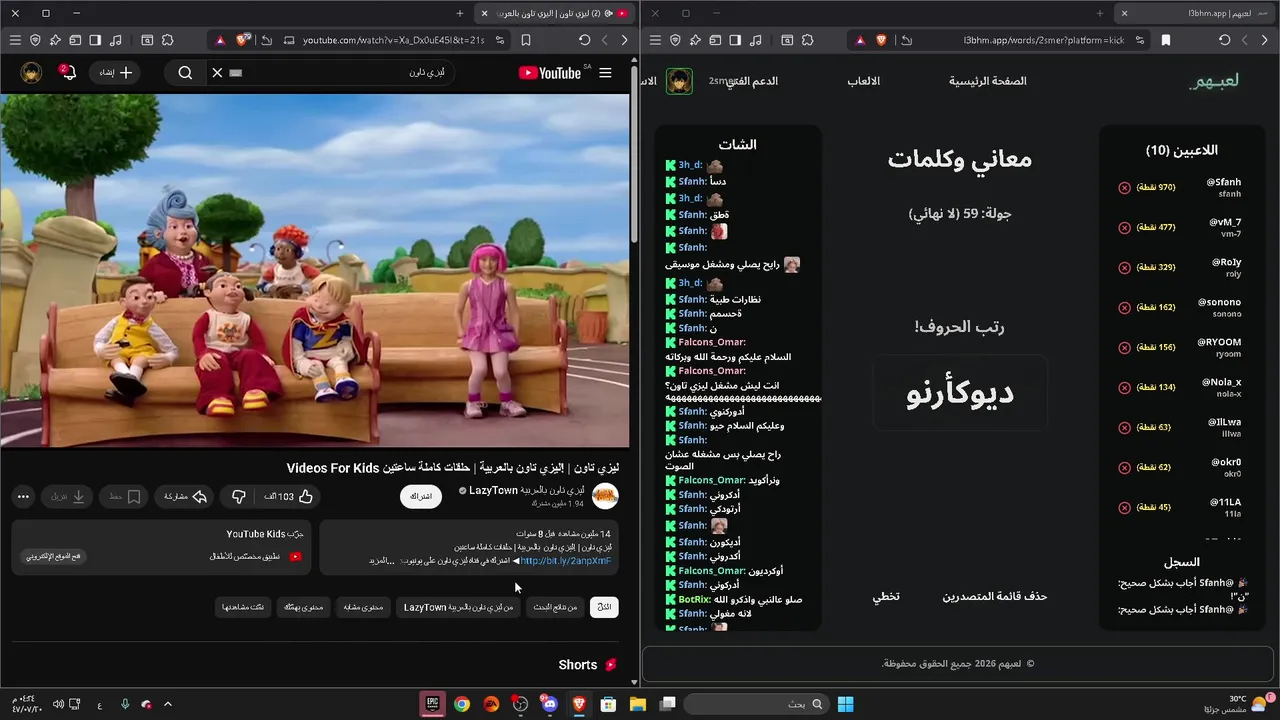Click the تخطي skip button
The image size is (1280, 720).
click(886, 596)
